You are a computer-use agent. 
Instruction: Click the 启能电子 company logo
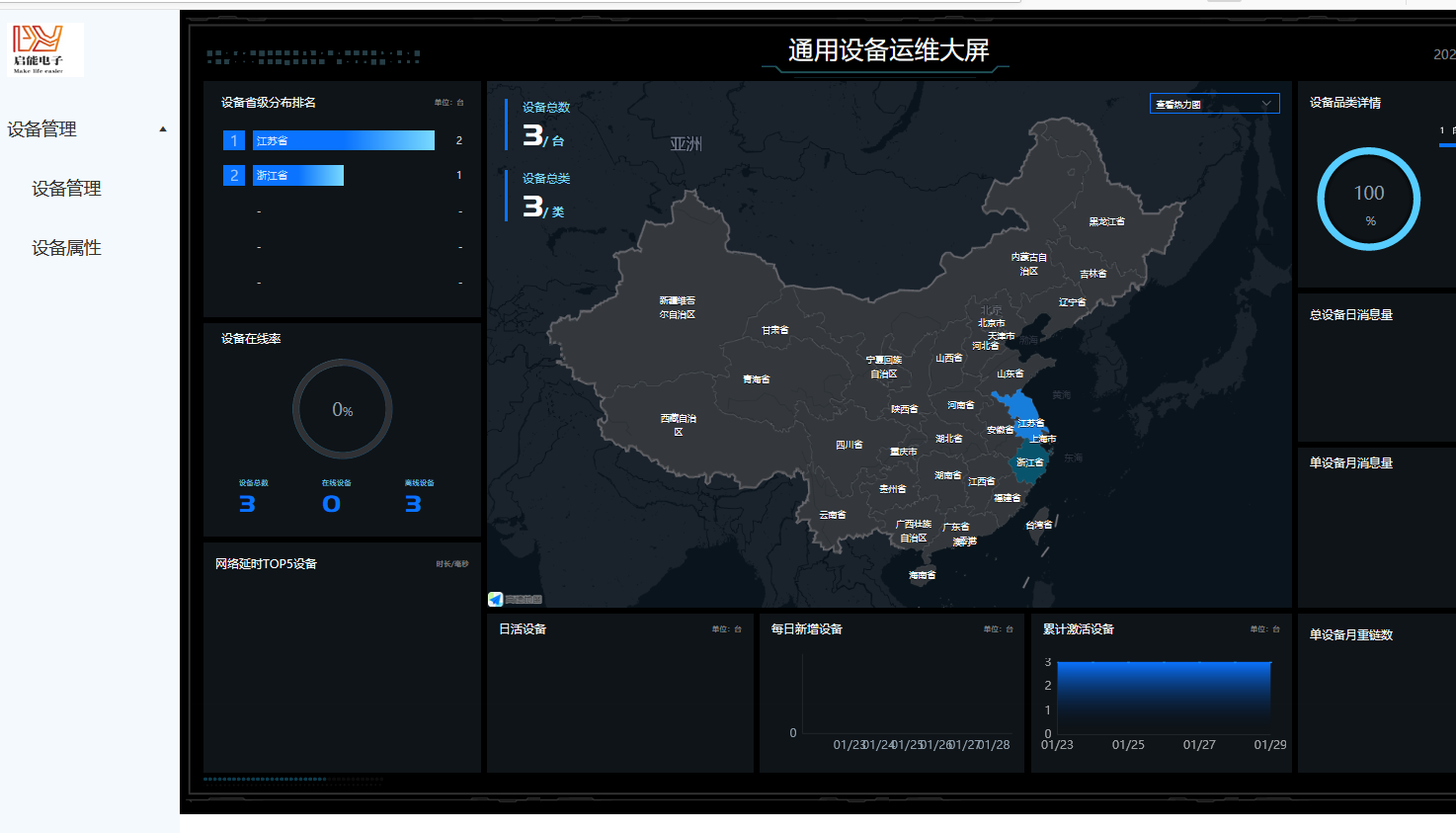(45, 49)
